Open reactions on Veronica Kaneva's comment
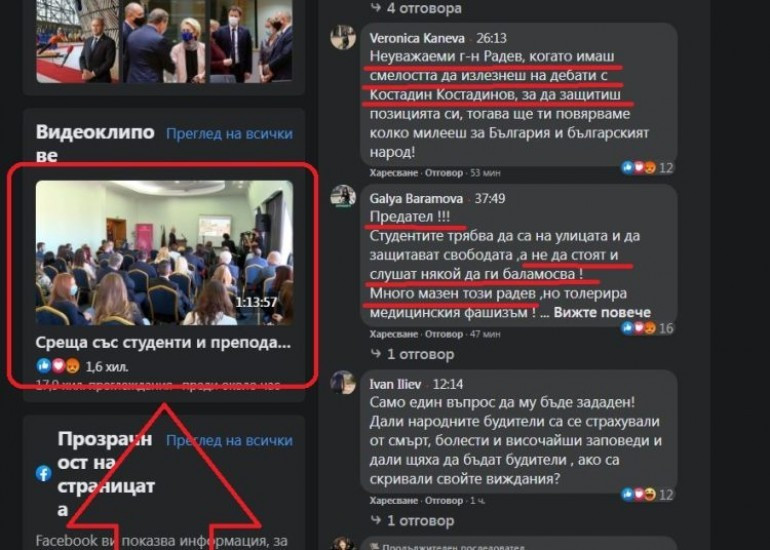 [x=647, y=168]
